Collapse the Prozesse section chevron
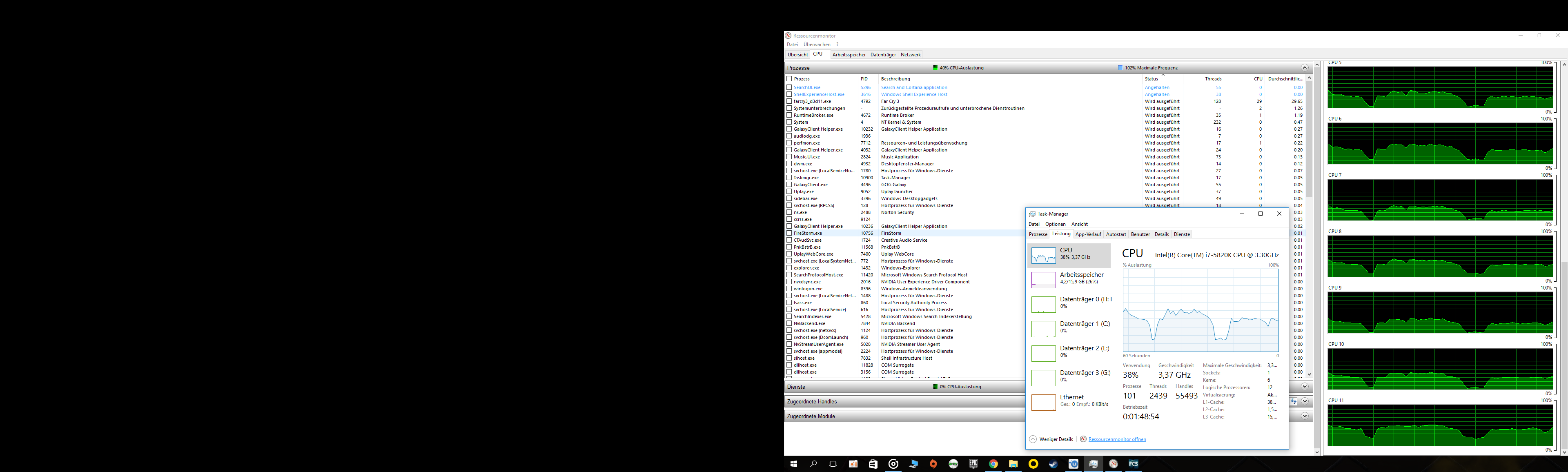This screenshot has height=472, width=1568. 1305,68
